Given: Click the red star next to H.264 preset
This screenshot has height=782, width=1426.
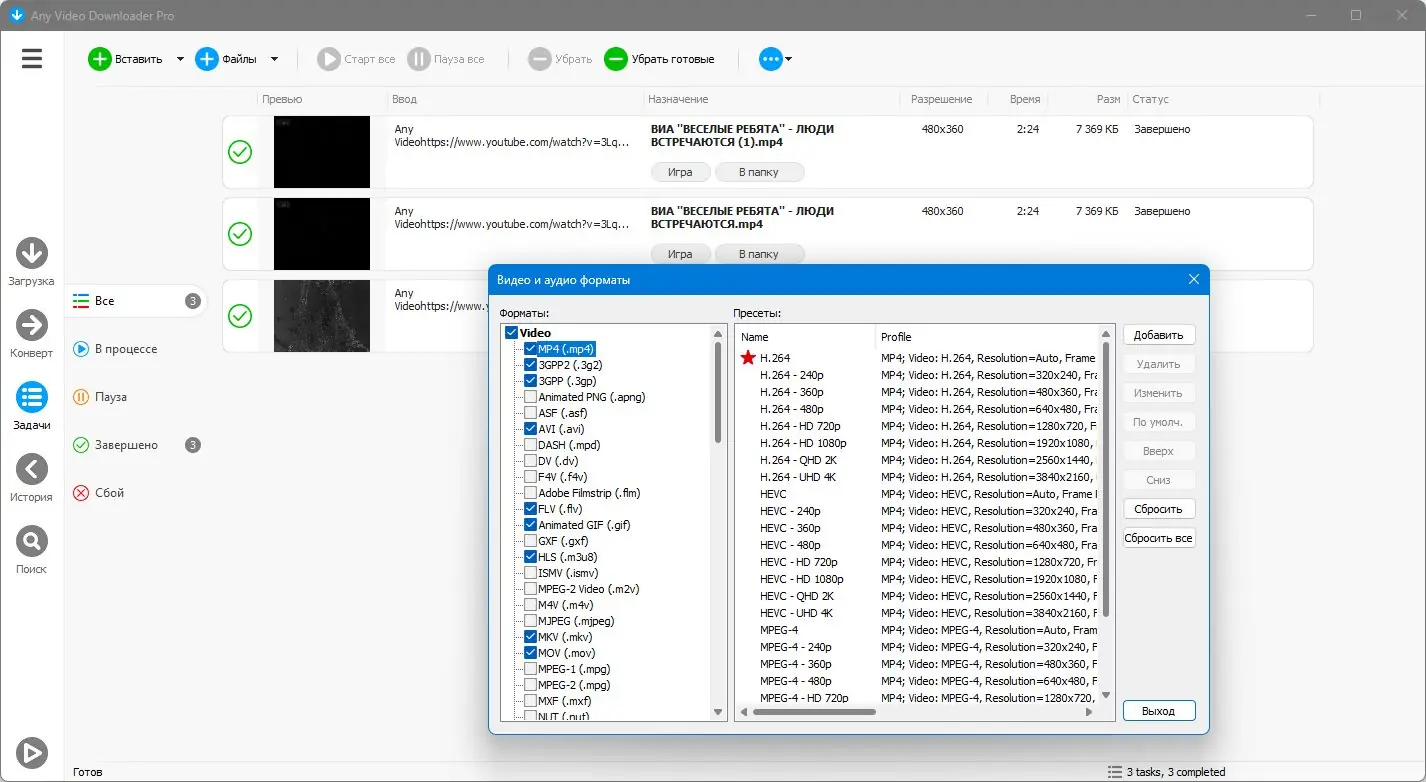Looking at the screenshot, I should click(x=748, y=358).
